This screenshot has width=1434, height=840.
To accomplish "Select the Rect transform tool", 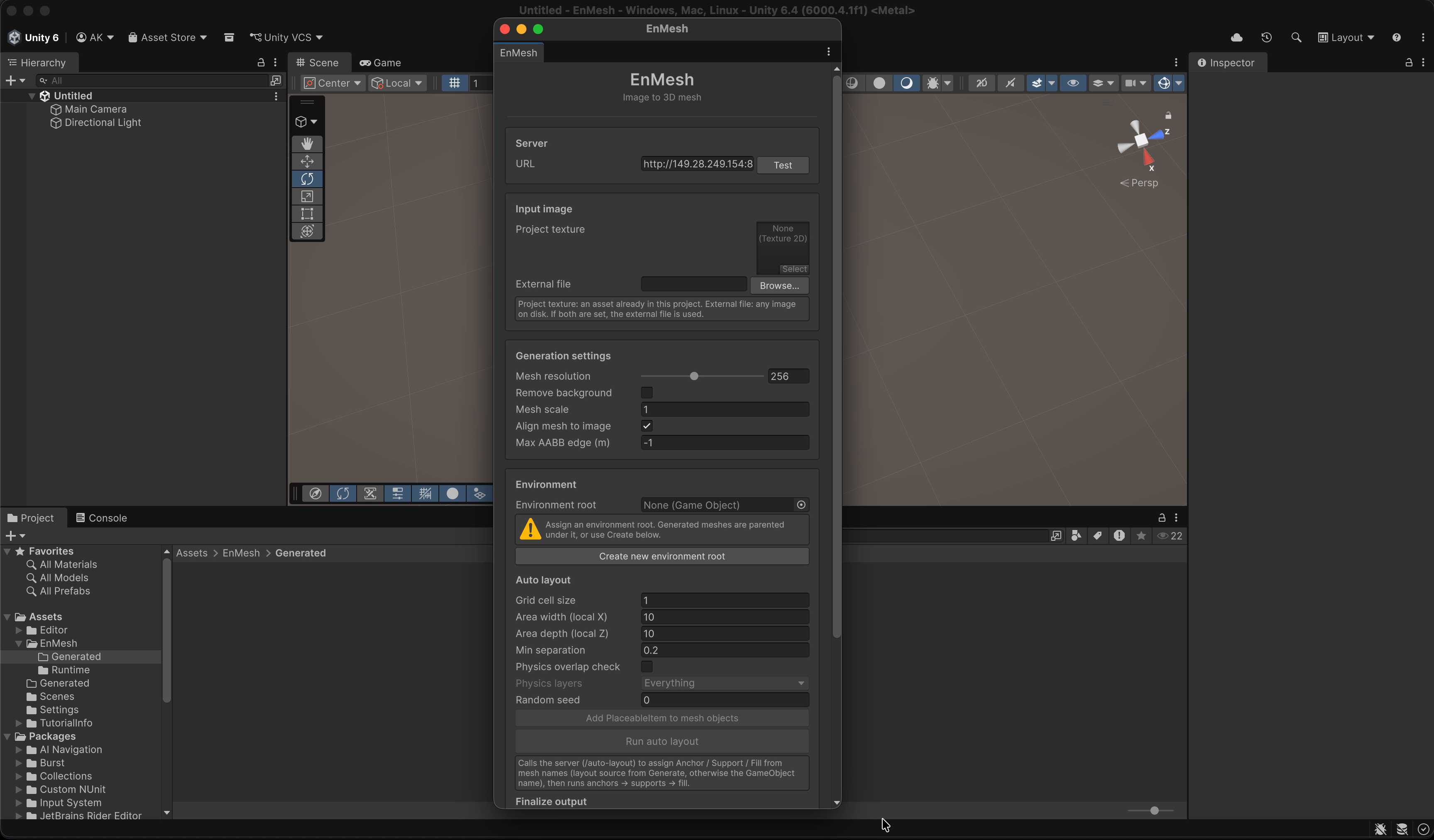I will pos(307,214).
